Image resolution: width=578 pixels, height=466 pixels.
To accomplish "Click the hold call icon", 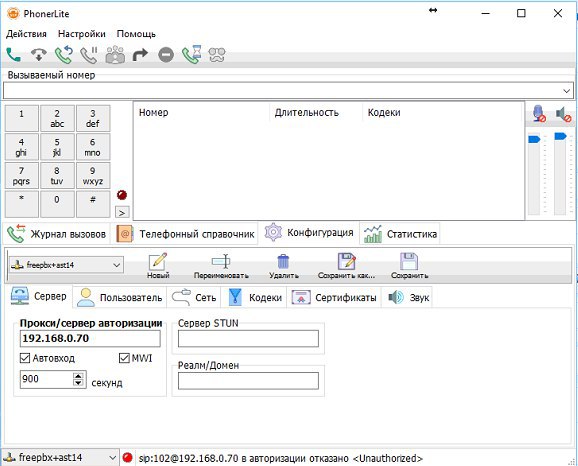I will tap(89, 55).
